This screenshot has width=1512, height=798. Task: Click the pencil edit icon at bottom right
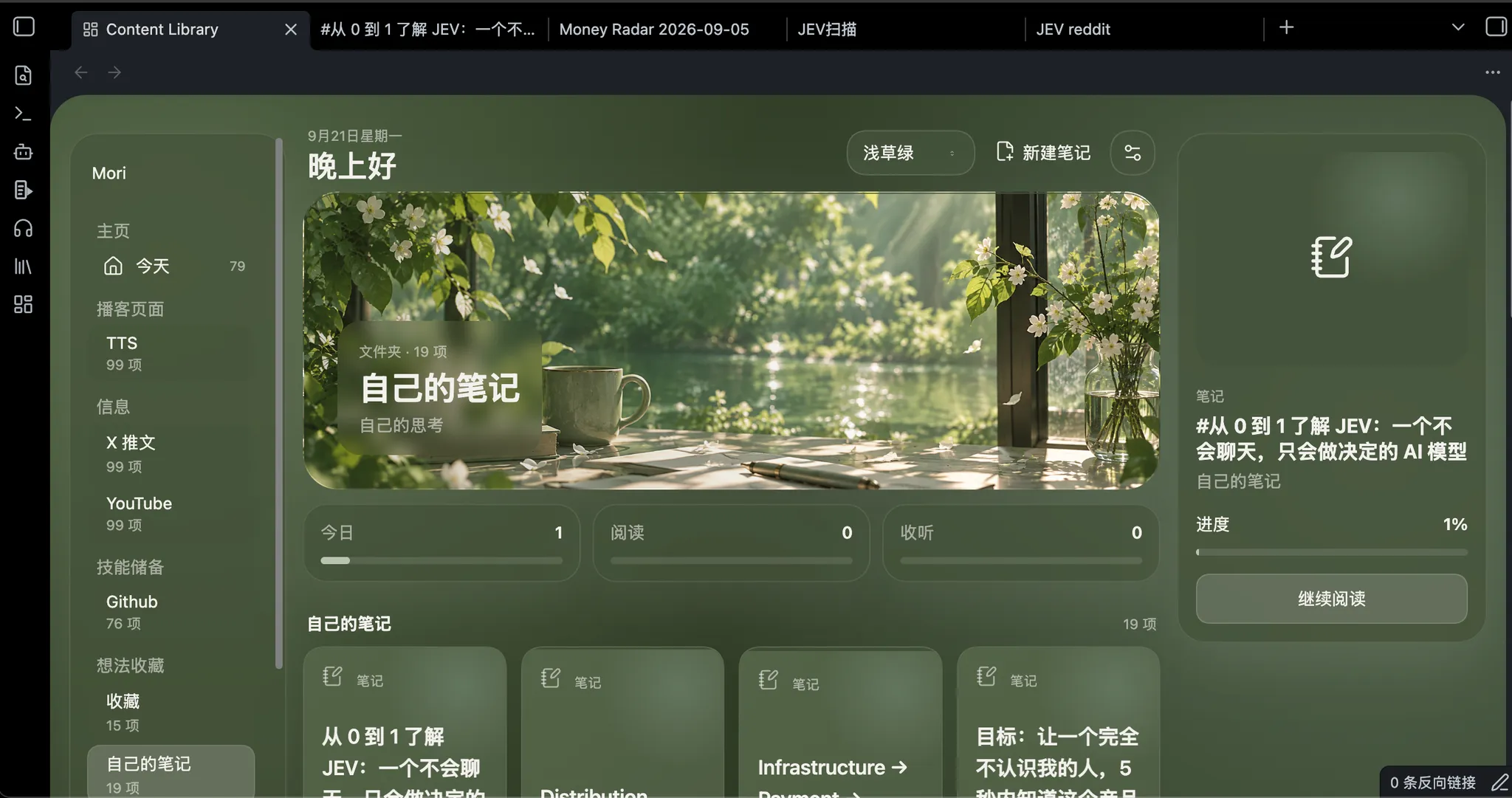[1499, 782]
